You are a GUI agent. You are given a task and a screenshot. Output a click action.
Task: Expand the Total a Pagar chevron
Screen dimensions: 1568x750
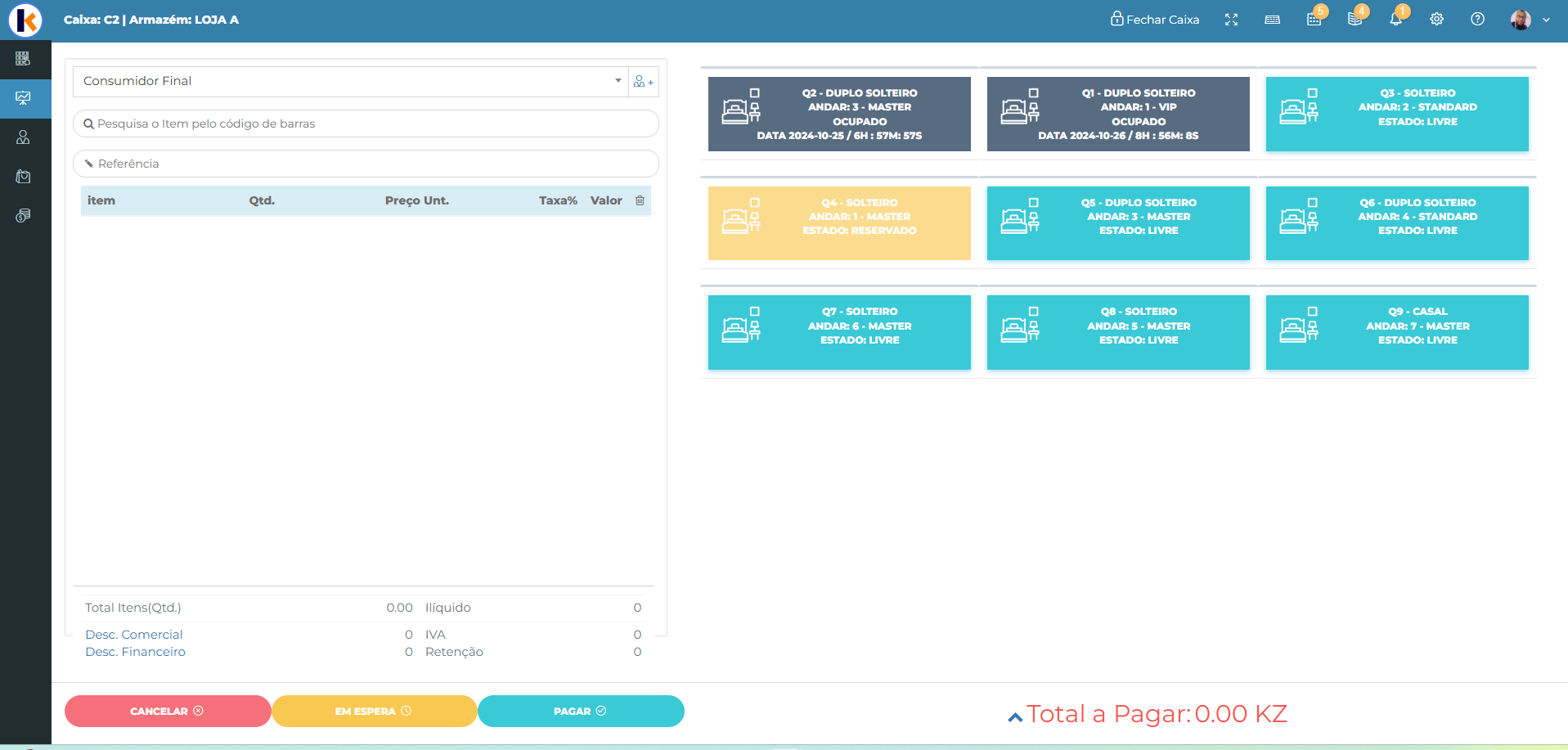tap(1015, 717)
